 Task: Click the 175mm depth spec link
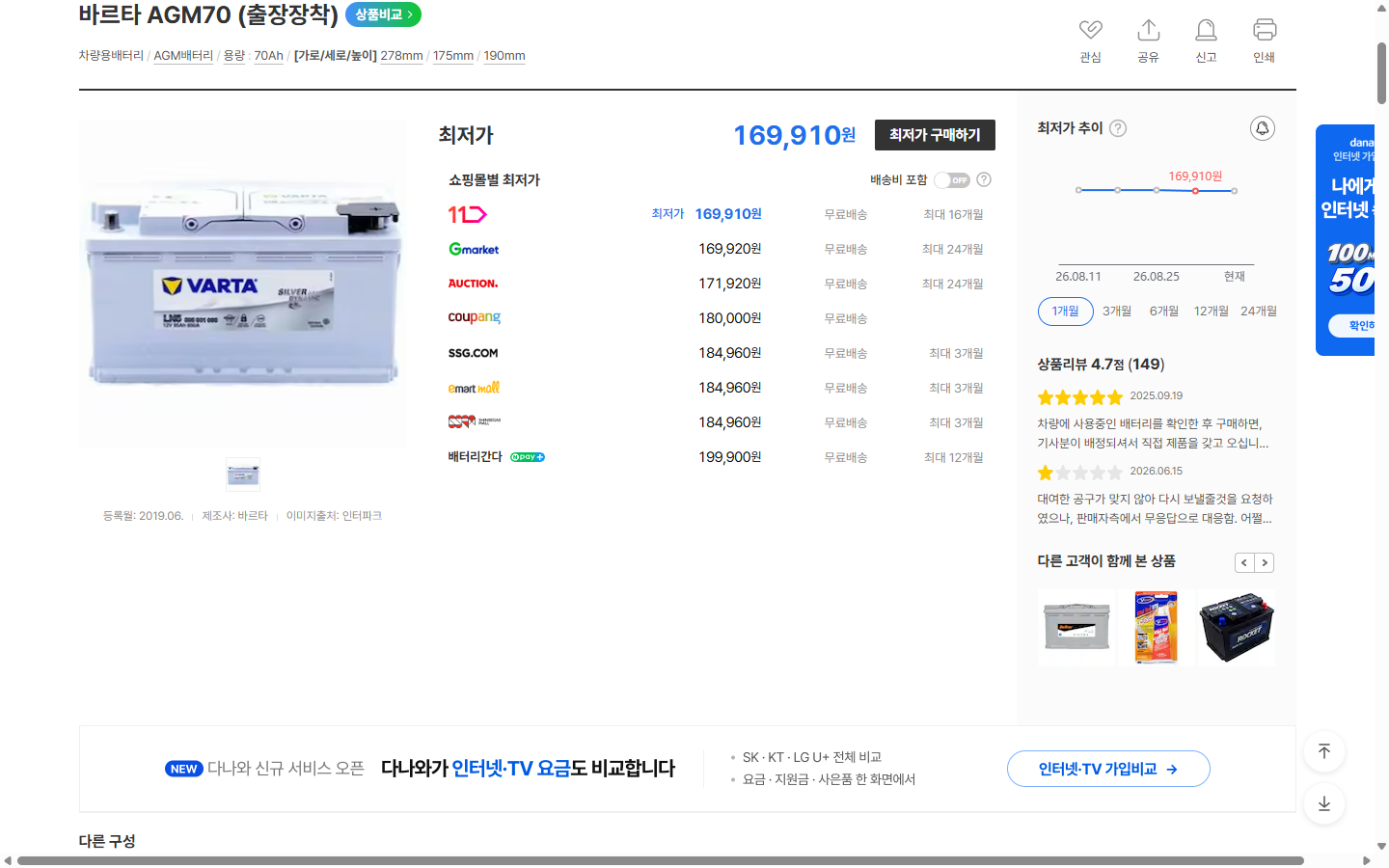453,56
